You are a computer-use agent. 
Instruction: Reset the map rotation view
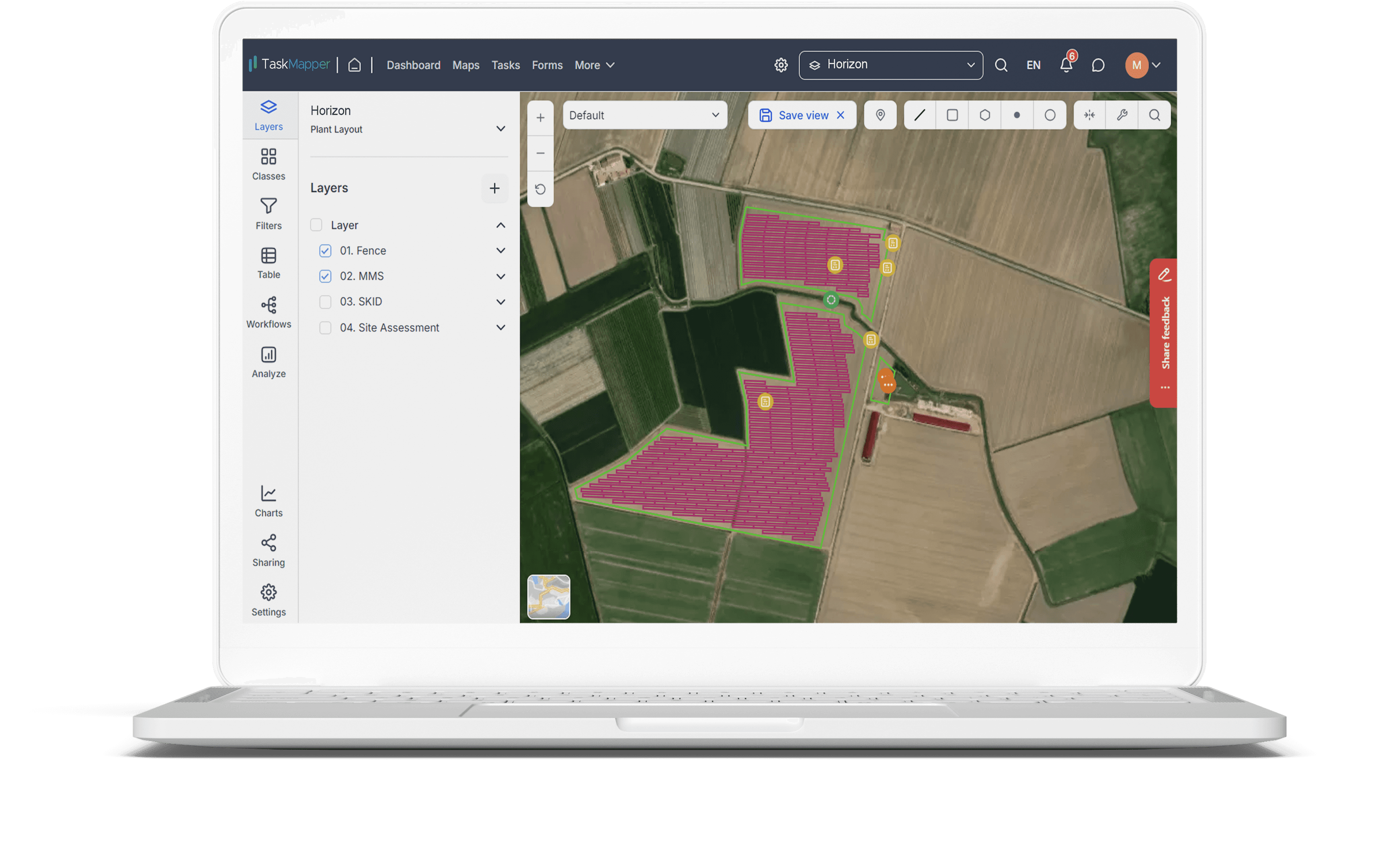pyautogui.click(x=540, y=189)
